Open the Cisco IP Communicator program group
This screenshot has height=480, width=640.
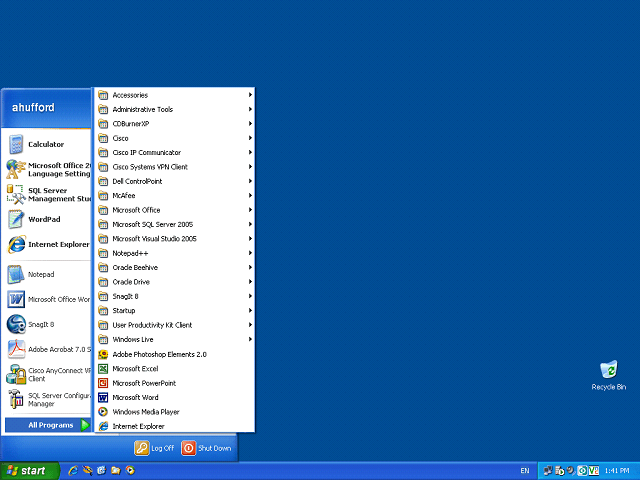(x=175, y=153)
